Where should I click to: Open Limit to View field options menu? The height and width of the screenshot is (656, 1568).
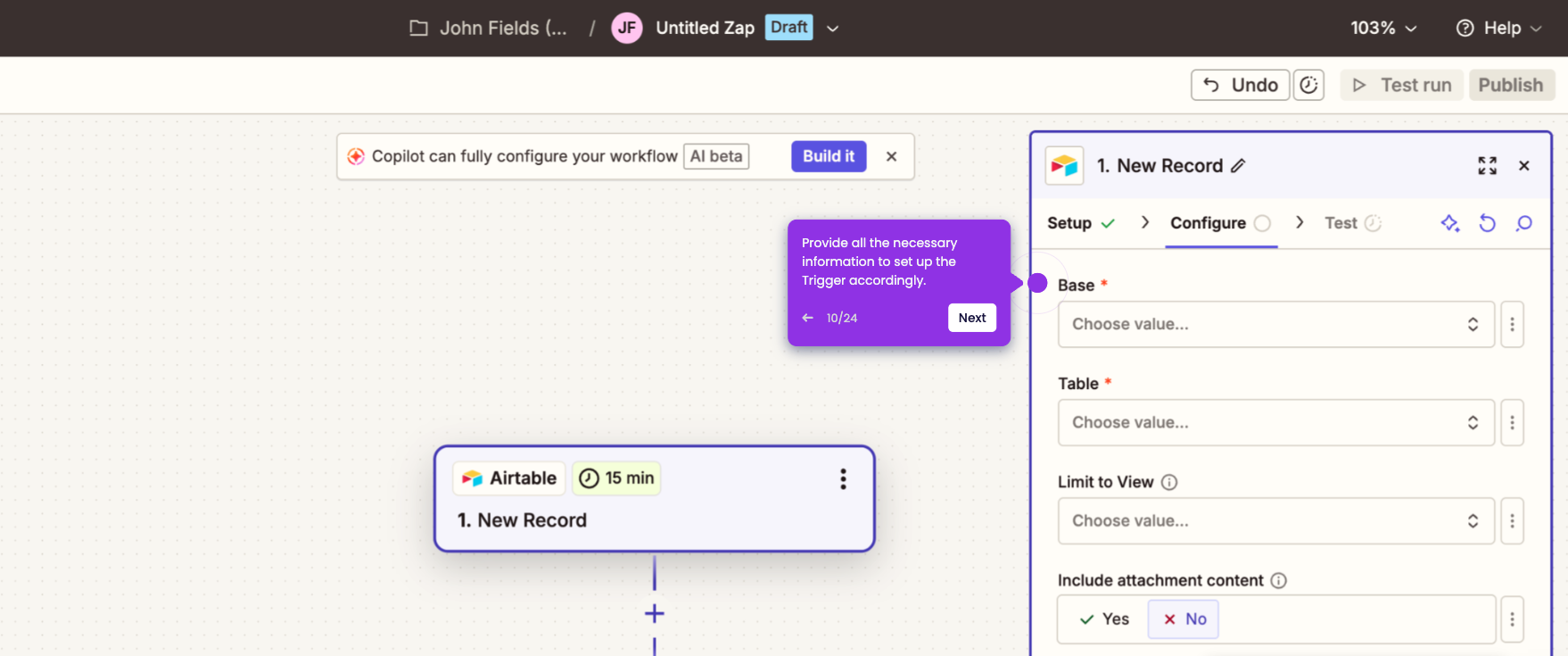tap(1512, 520)
